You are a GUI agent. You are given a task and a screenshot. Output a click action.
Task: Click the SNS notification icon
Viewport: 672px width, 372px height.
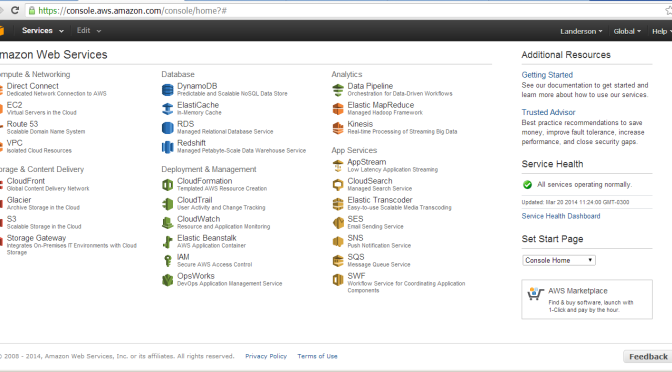pos(338,242)
